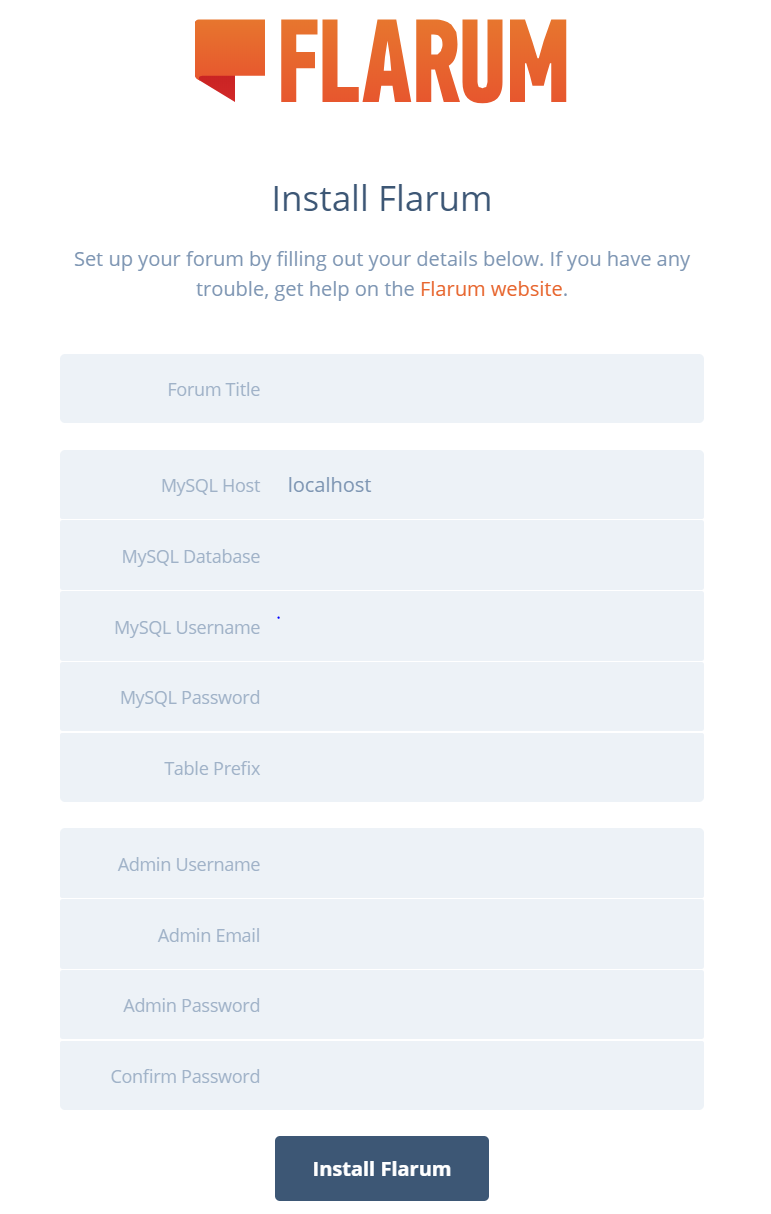This screenshot has width=771, height=1214.
Task: Click the "Install Flarum" page heading
Action: click(x=382, y=198)
